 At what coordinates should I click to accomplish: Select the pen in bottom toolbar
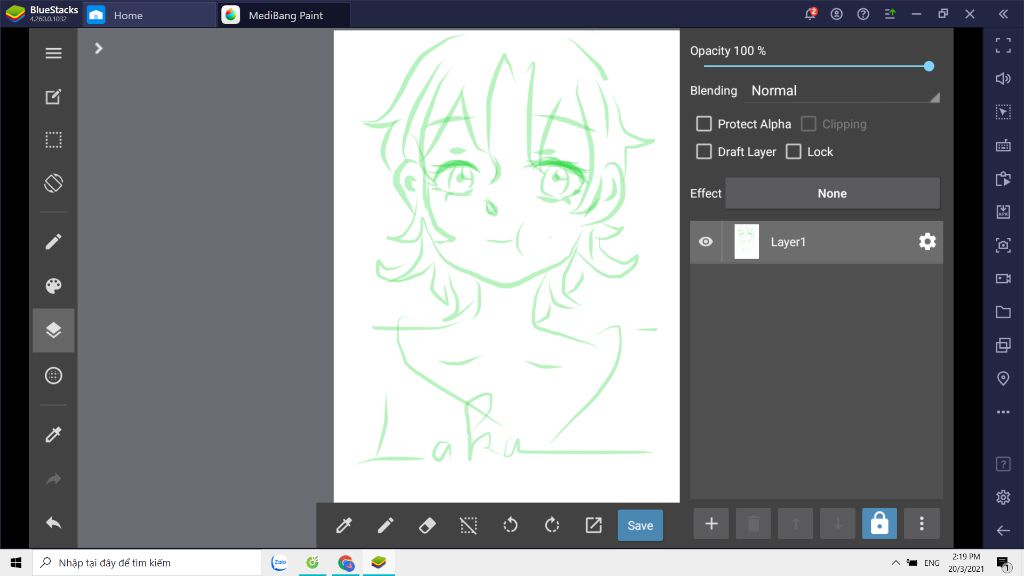coord(385,525)
